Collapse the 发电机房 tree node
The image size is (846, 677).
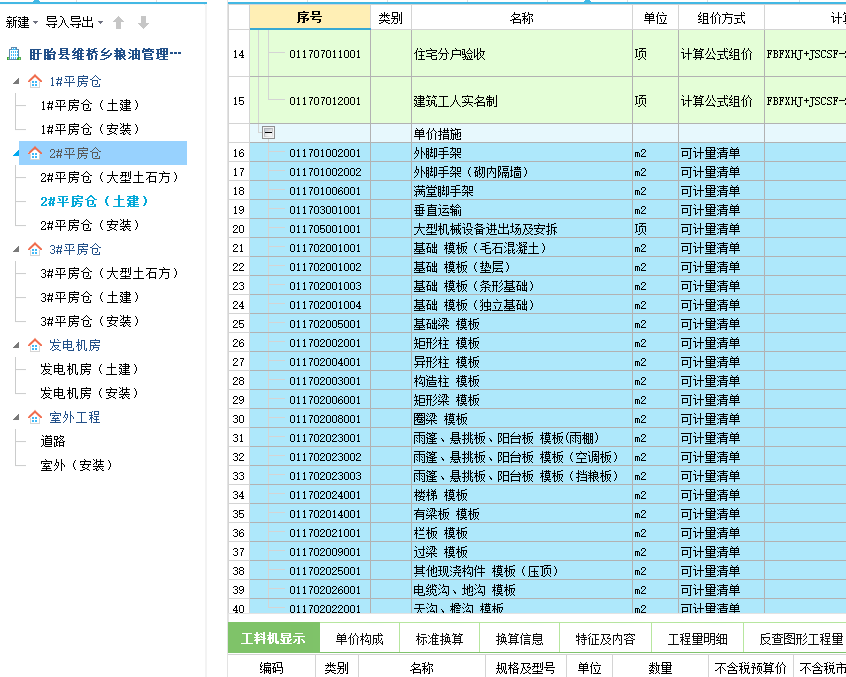(16, 345)
